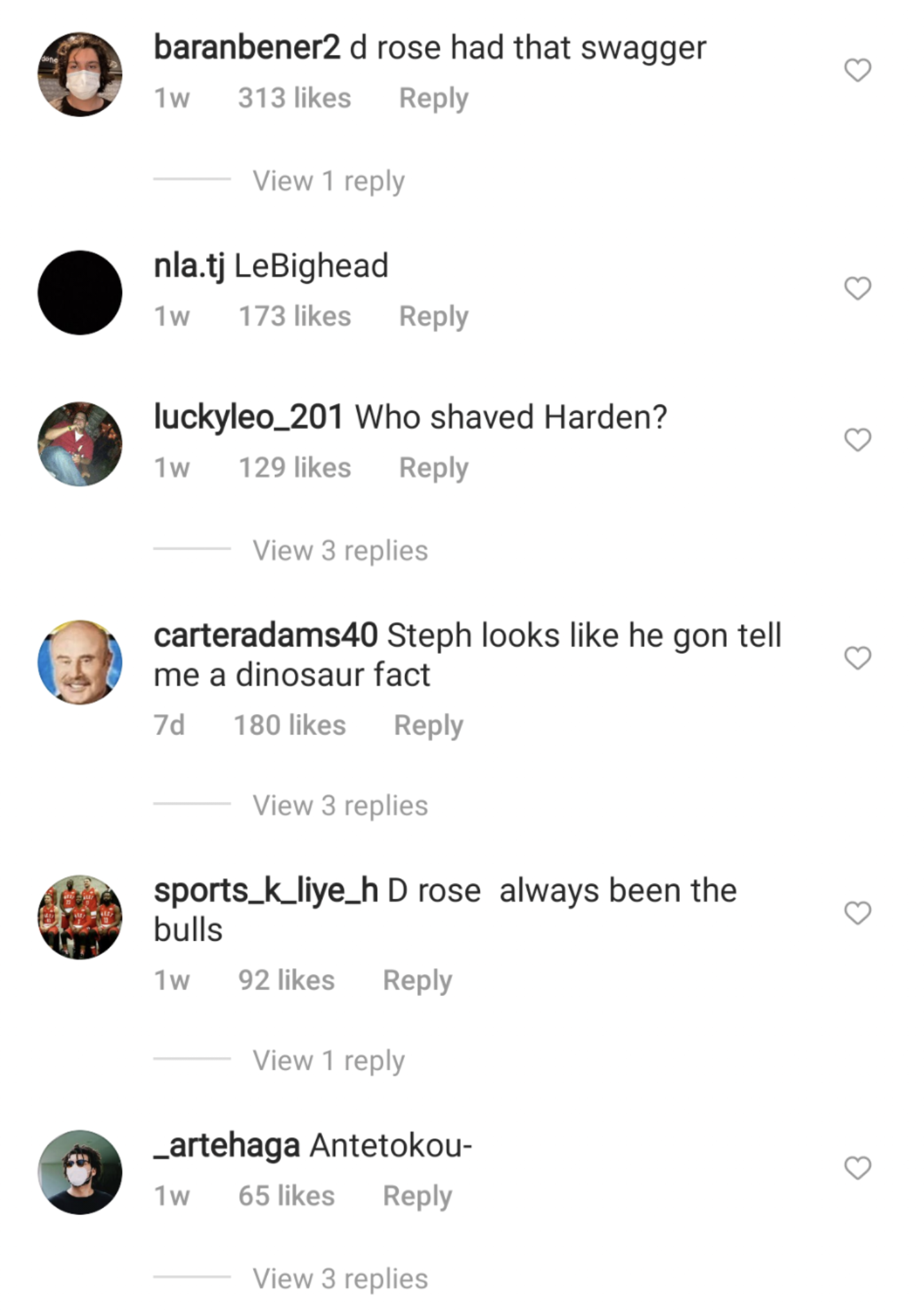Screen dimensions: 924x1315
Task: Like sports_k_liye_h's D rose comment
Action: (x=857, y=912)
